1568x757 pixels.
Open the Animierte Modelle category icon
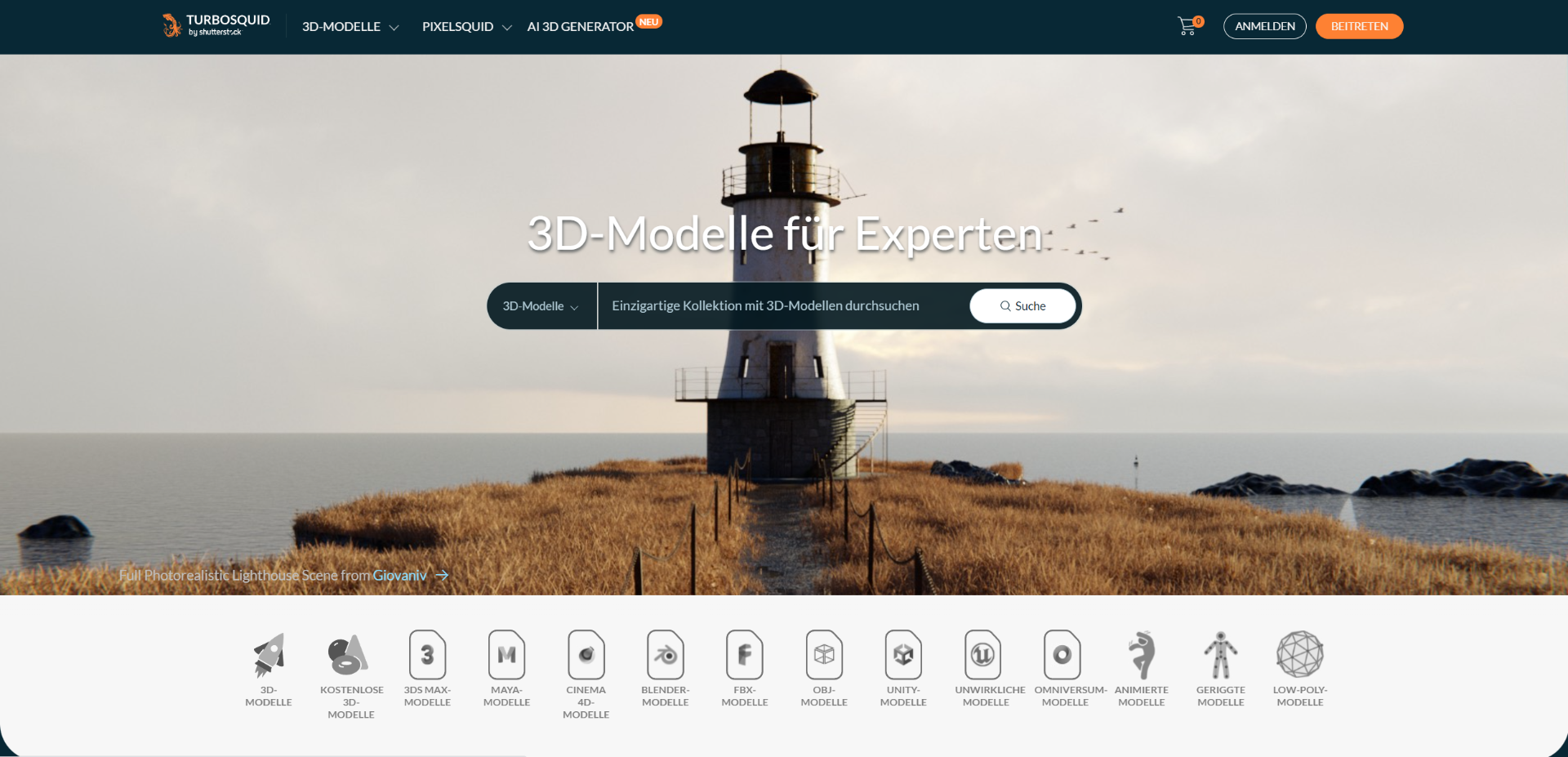[1142, 655]
